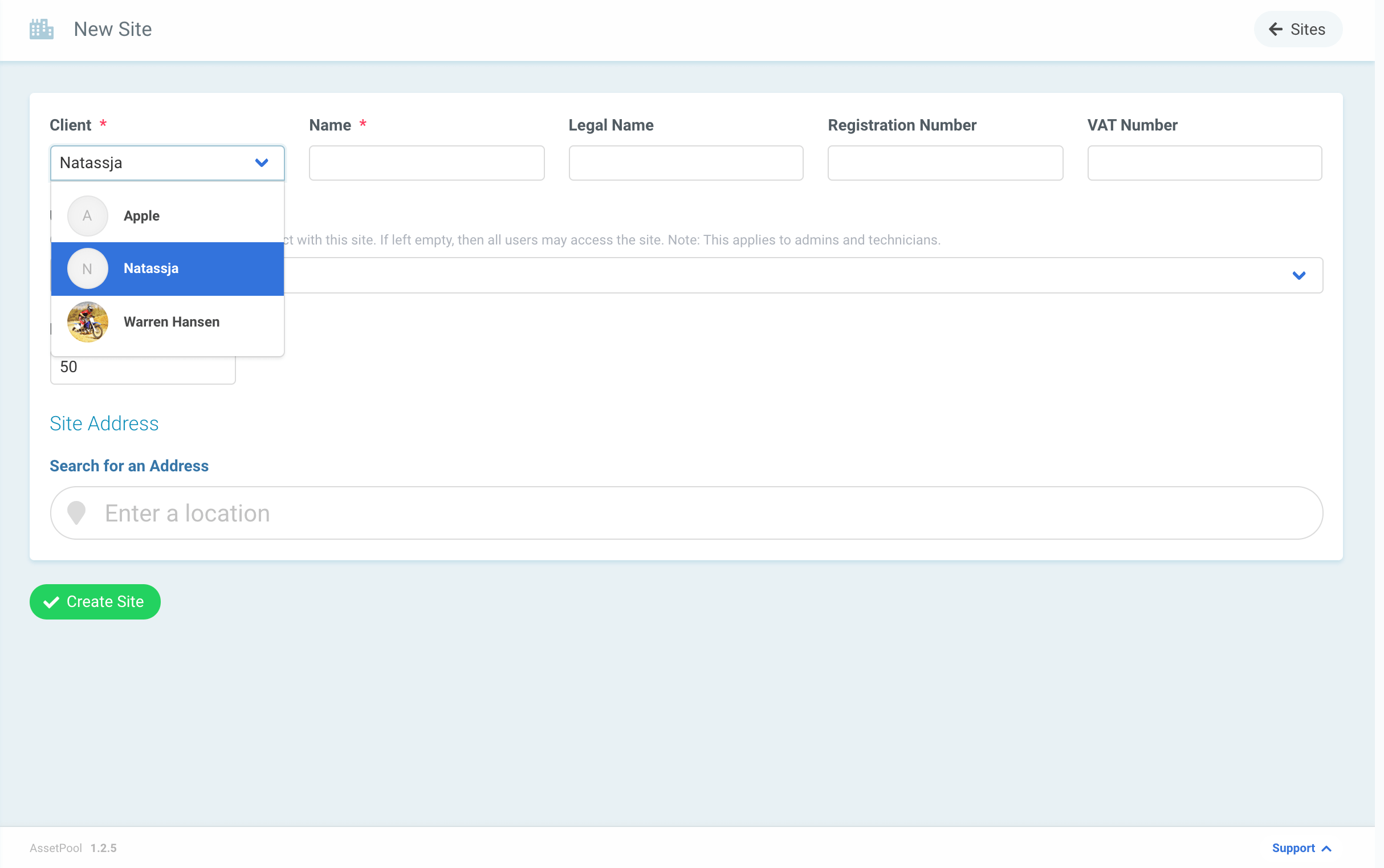The image size is (1384, 868).
Task: Click the Search for an Address link
Action: pyautogui.click(x=129, y=466)
